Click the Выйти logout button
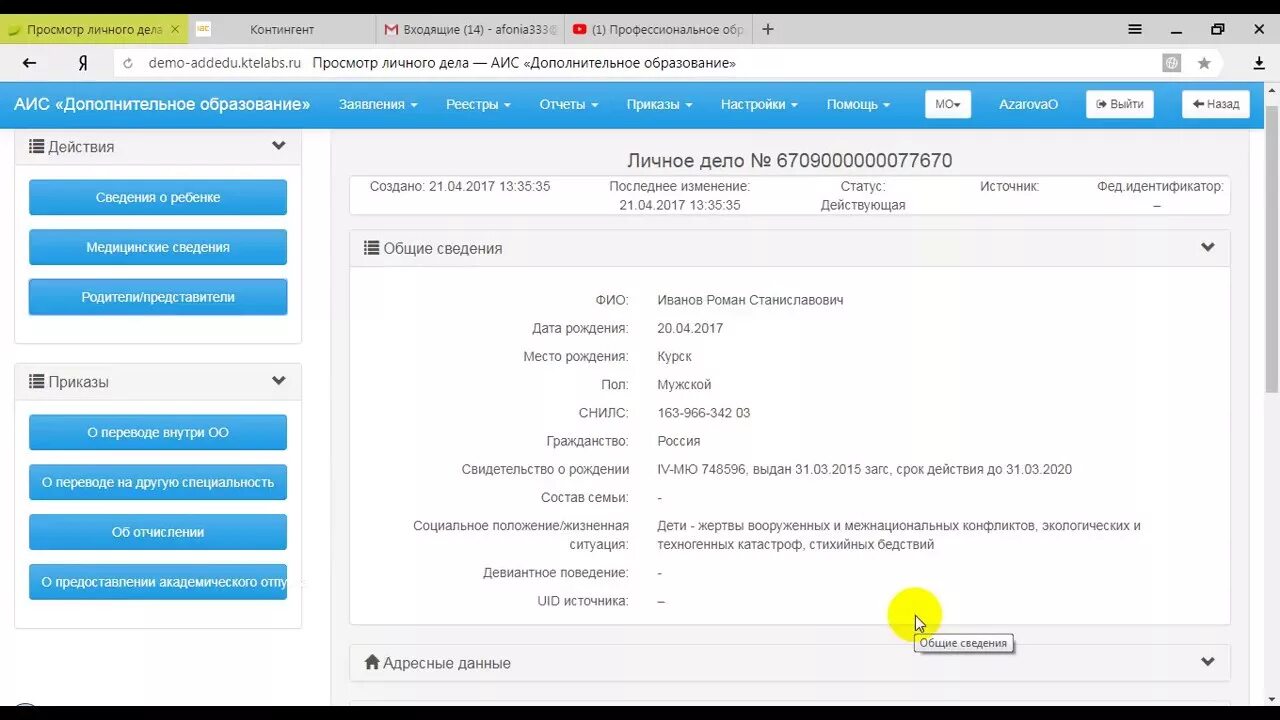 point(1120,104)
